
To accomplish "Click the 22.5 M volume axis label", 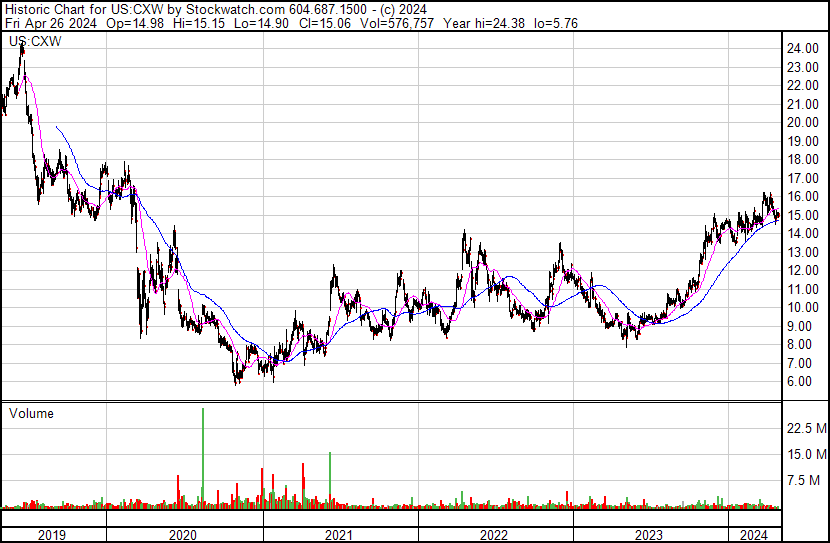I will (x=806, y=428).
